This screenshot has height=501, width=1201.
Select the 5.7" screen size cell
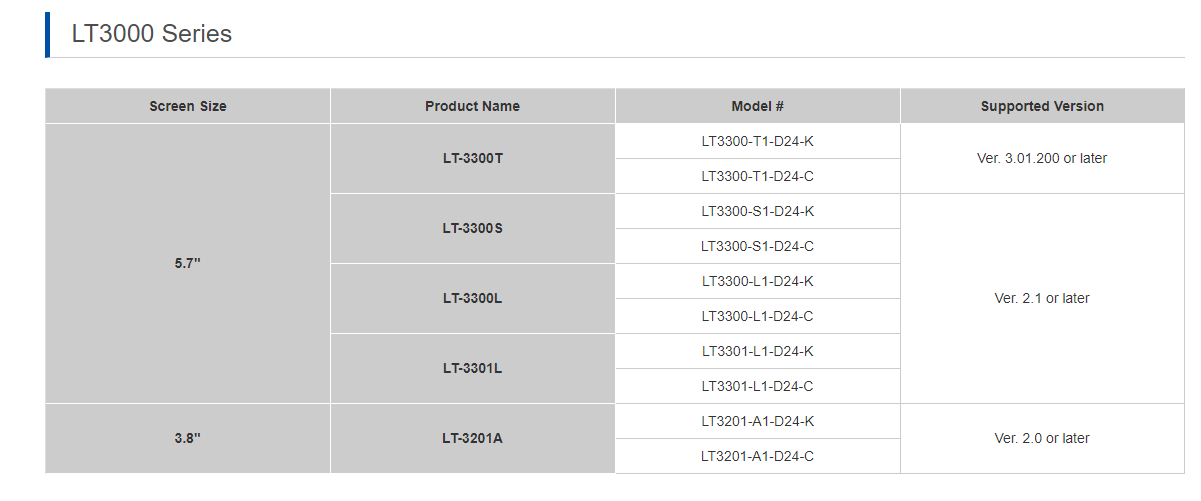tap(188, 264)
